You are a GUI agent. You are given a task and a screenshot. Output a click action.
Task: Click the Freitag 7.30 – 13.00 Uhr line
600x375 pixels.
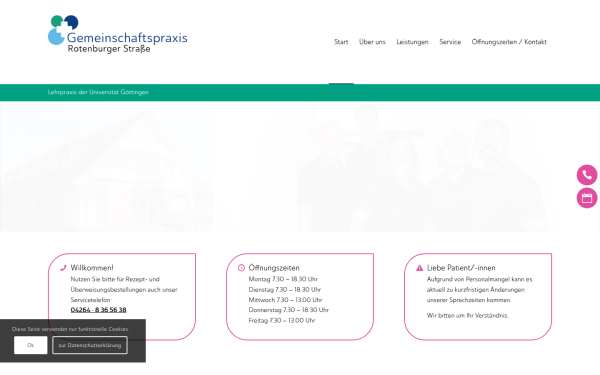(x=282, y=321)
